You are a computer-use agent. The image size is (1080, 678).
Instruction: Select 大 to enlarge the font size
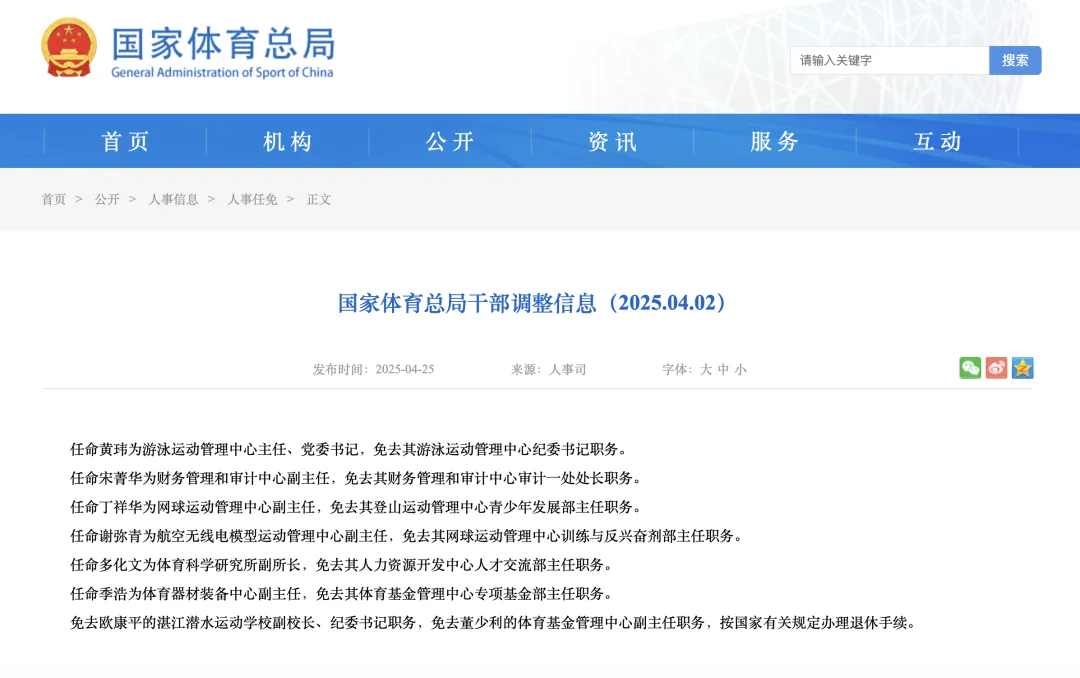[706, 369]
